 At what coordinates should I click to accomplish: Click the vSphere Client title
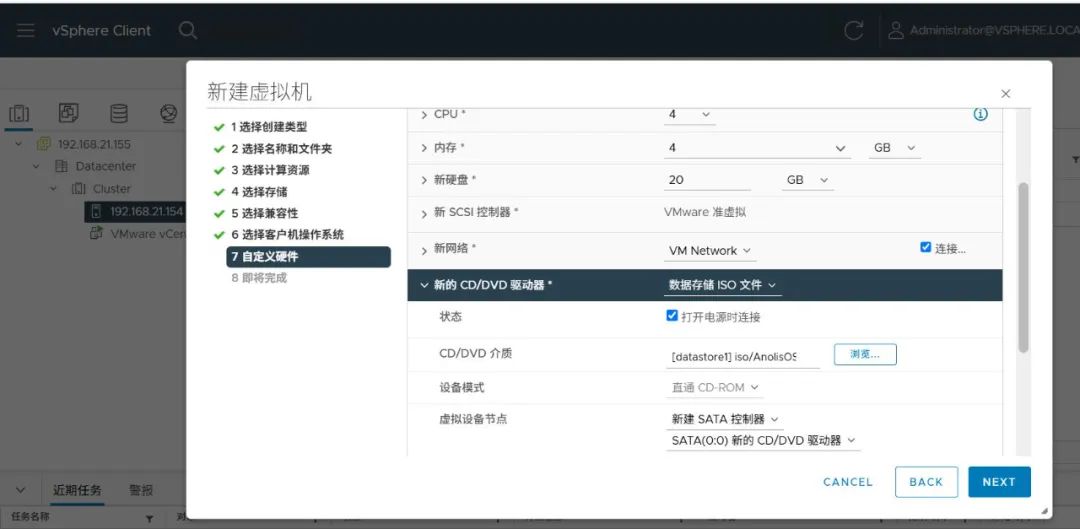(101, 30)
